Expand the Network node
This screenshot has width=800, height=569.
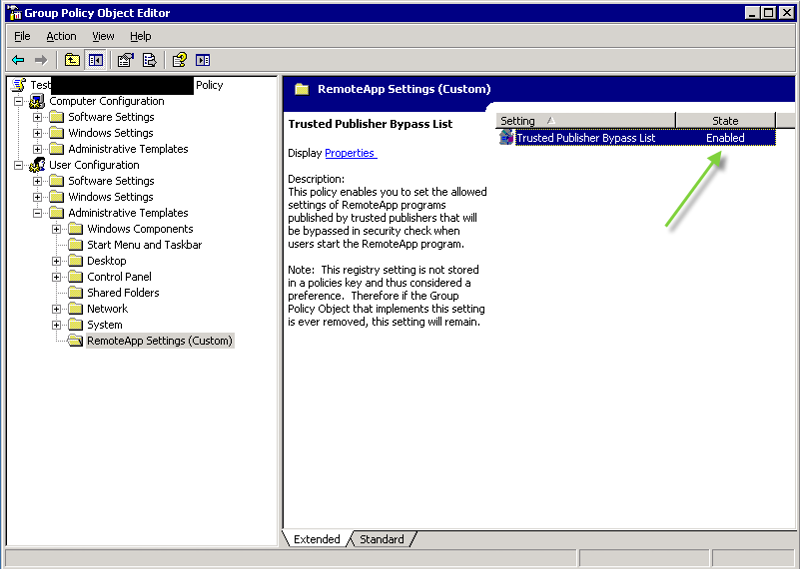56,309
